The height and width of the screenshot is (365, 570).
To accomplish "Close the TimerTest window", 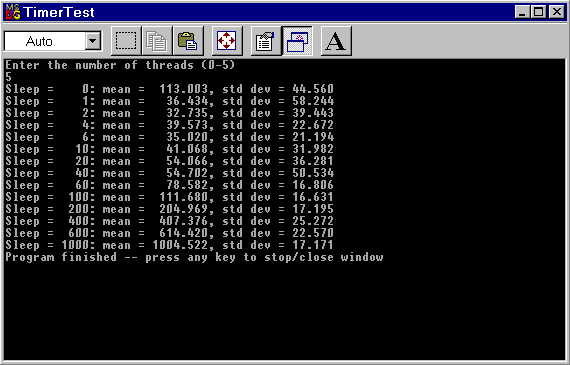I will [x=556, y=12].
